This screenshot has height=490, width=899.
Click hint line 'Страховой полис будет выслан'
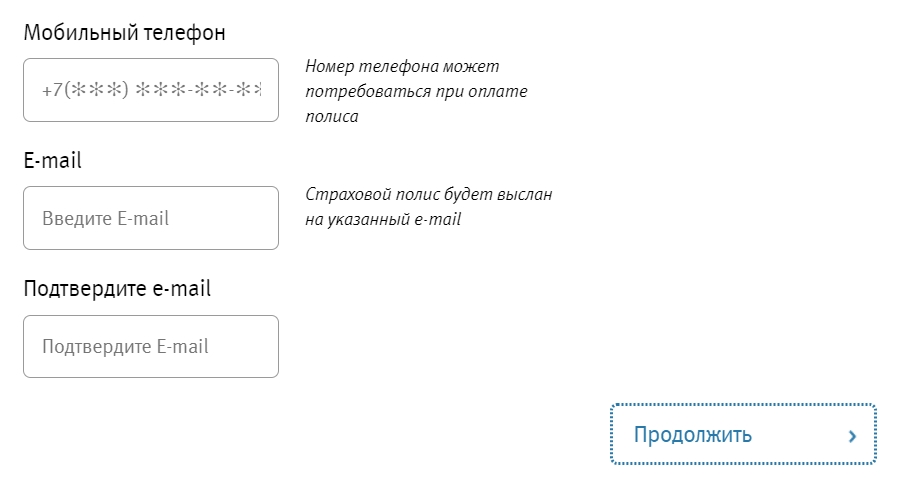pyautogui.click(x=428, y=194)
